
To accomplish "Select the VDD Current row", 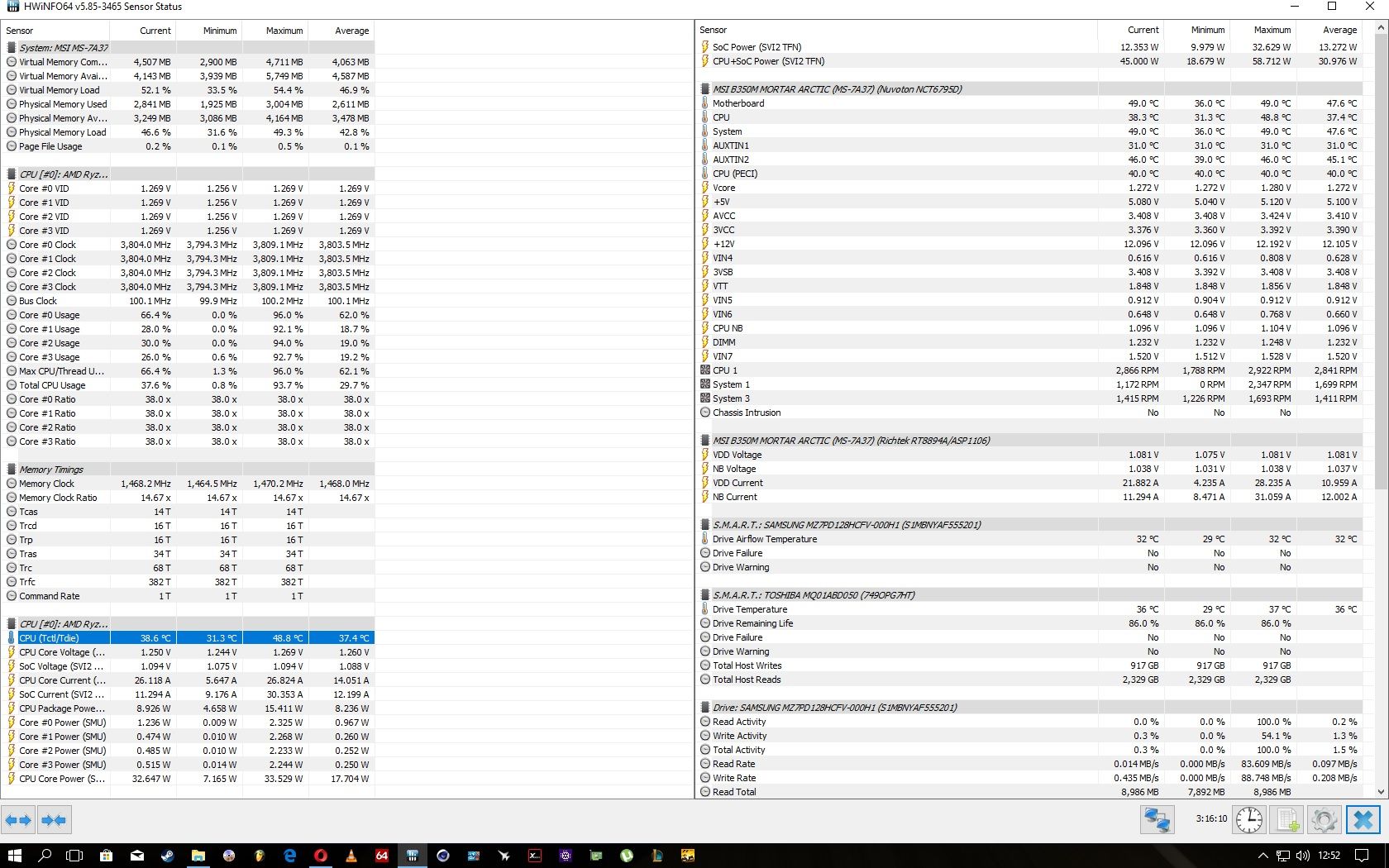I will tap(1030, 482).
